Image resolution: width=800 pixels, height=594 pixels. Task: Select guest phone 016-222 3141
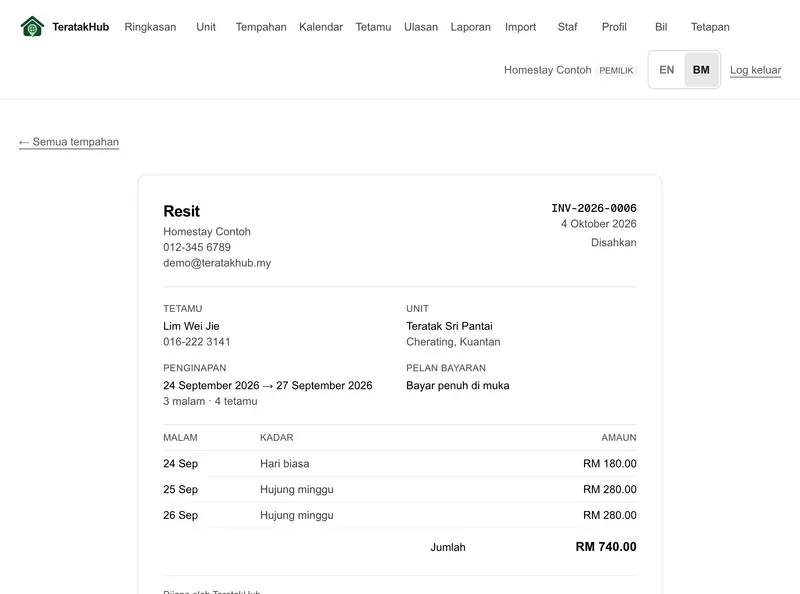coord(196,342)
